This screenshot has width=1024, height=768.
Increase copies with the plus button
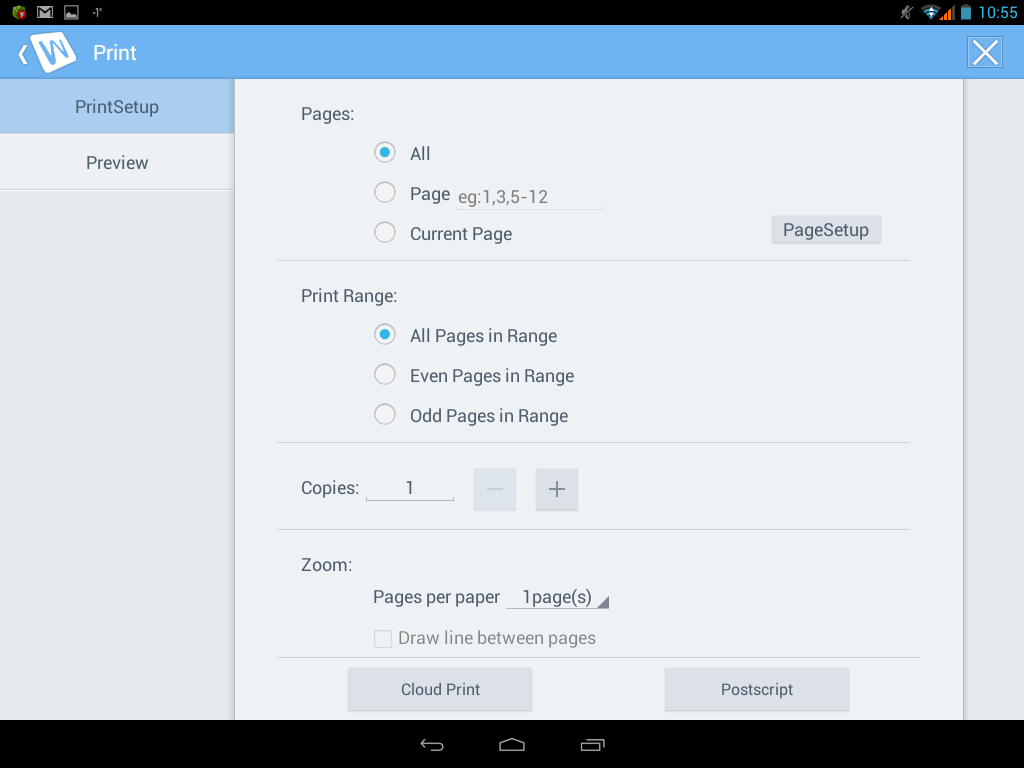pos(557,489)
